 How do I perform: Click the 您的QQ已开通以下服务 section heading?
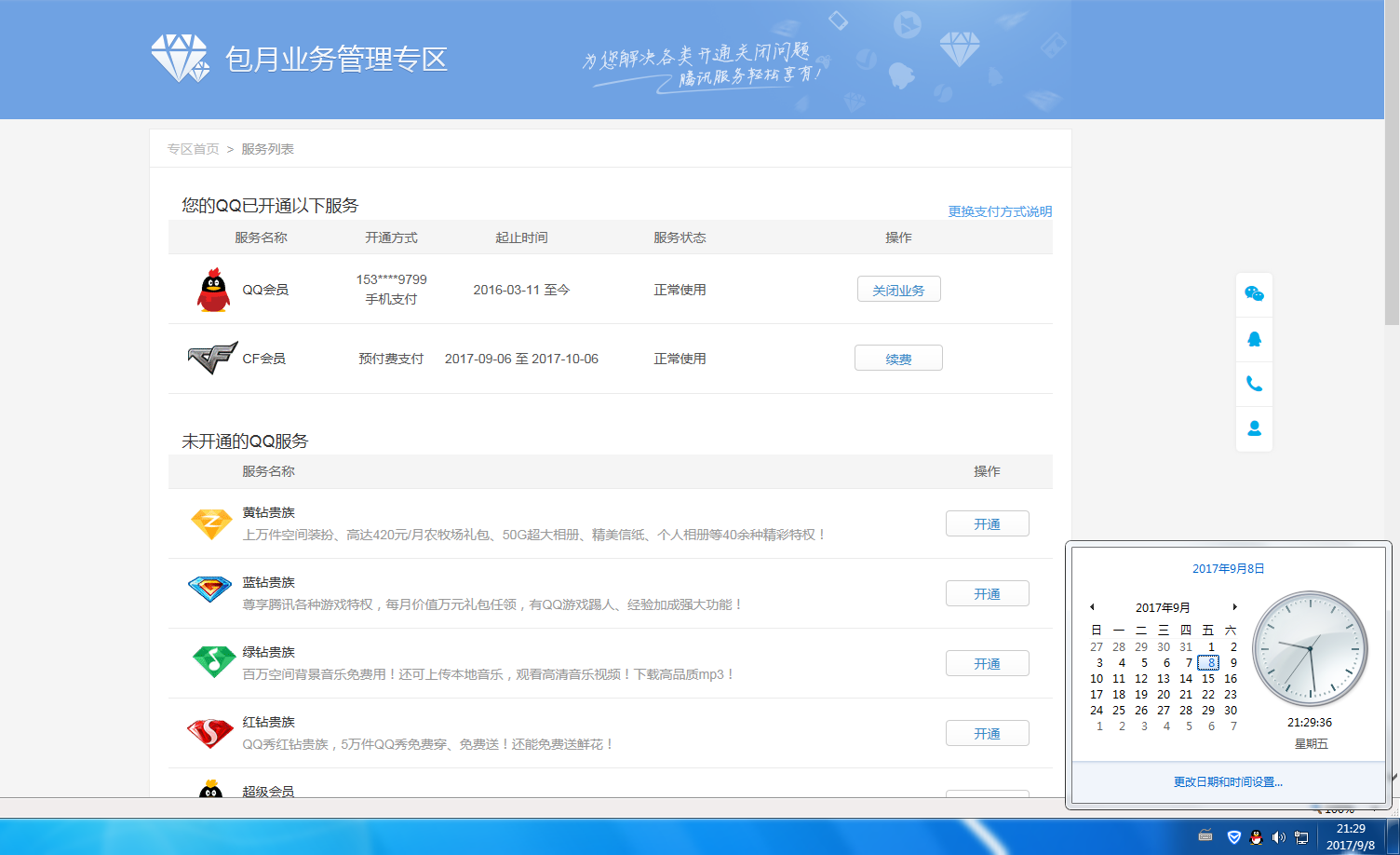tap(270, 206)
